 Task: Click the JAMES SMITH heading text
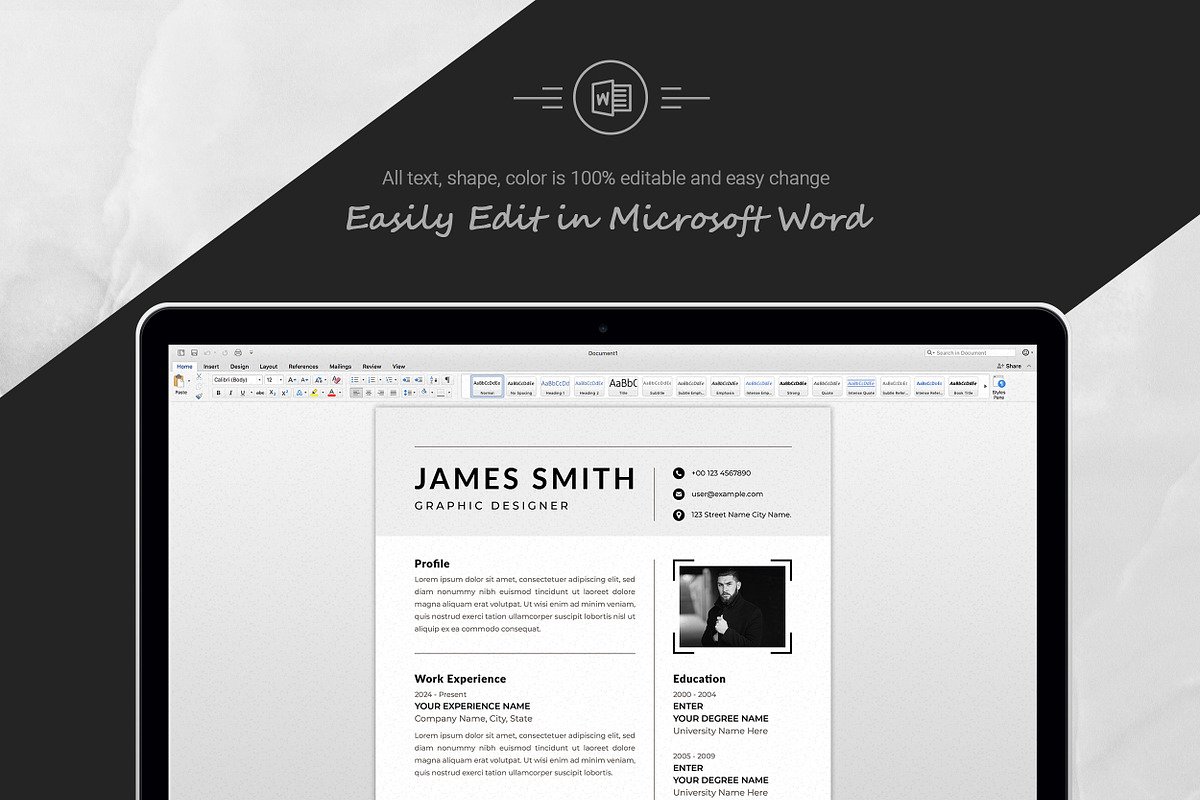pos(525,478)
